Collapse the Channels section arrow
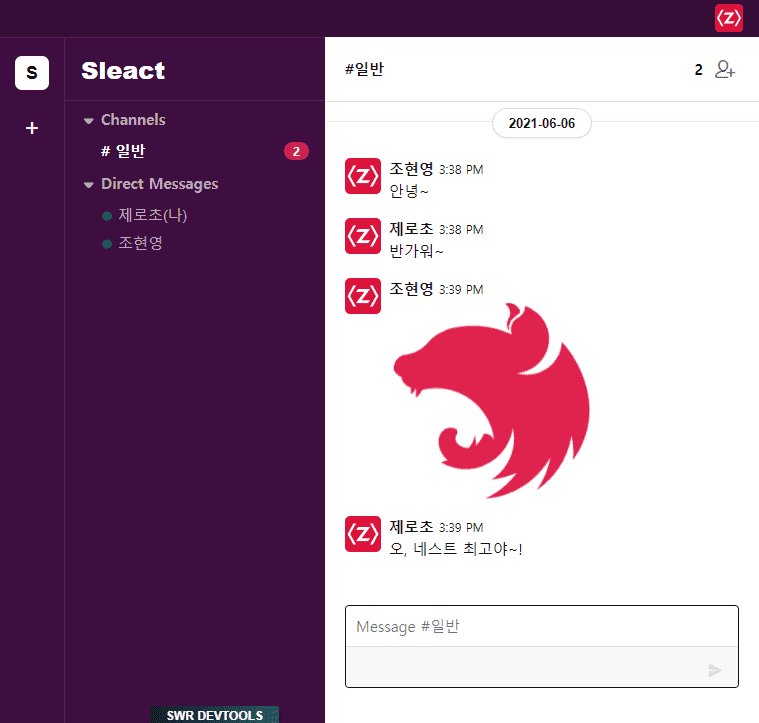Viewport: 759px width, 723px height. [88, 120]
